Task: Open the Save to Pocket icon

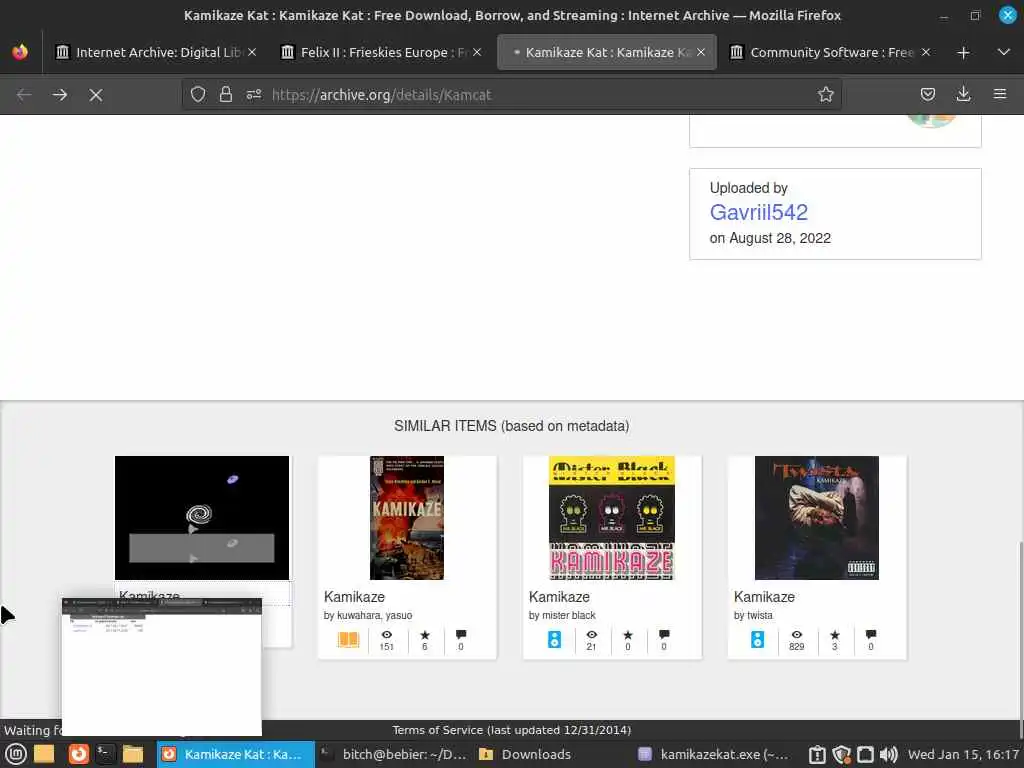Action: click(x=927, y=95)
